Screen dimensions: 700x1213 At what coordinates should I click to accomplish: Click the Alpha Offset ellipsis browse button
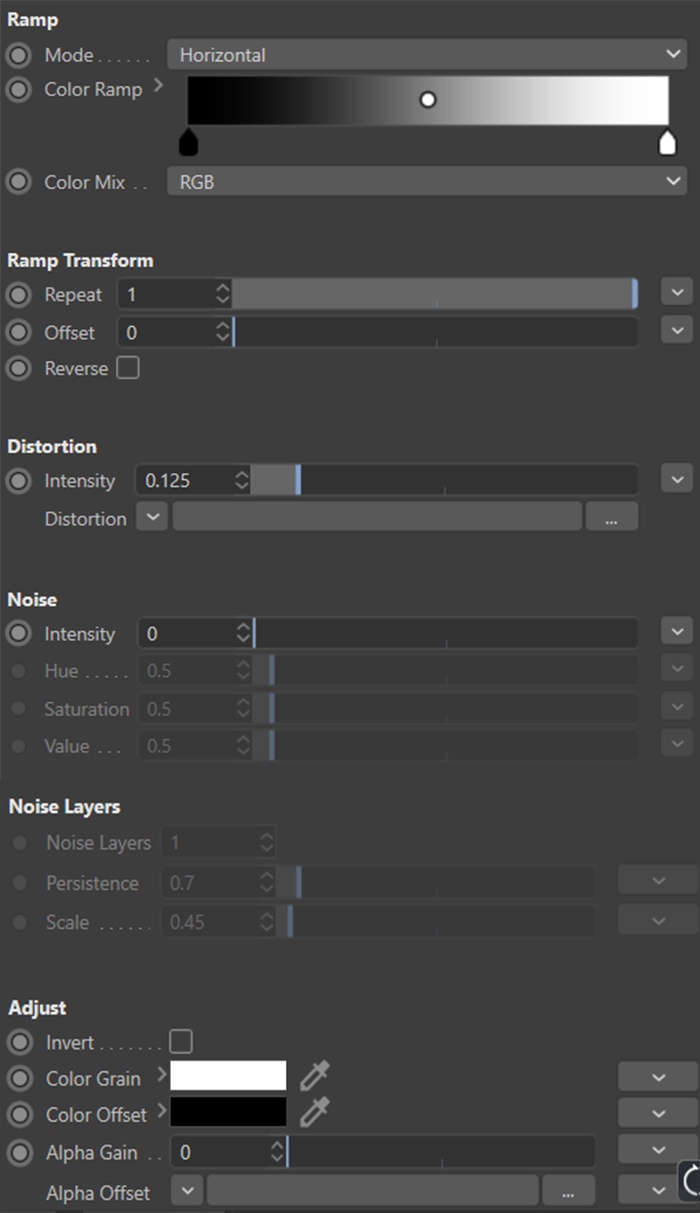click(568, 1191)
